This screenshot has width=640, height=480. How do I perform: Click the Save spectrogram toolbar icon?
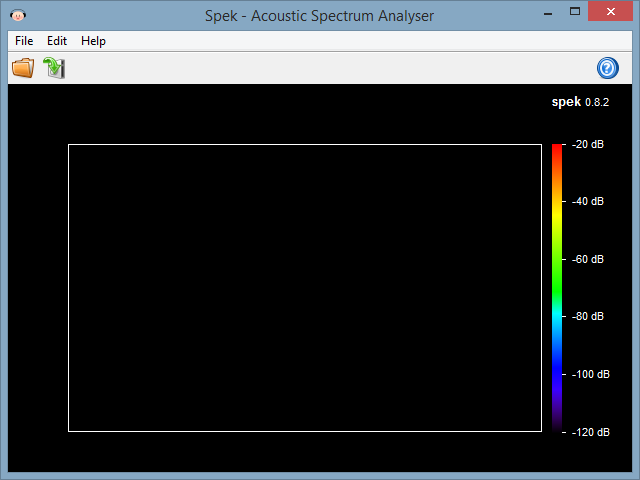click(54, 68)
